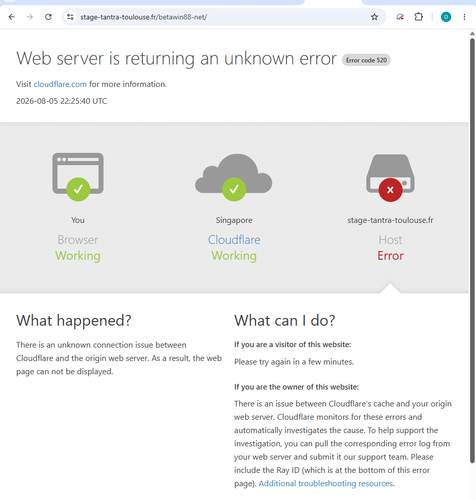Click the gray Browser label
The image size is (476, 500).
[78, 240]
